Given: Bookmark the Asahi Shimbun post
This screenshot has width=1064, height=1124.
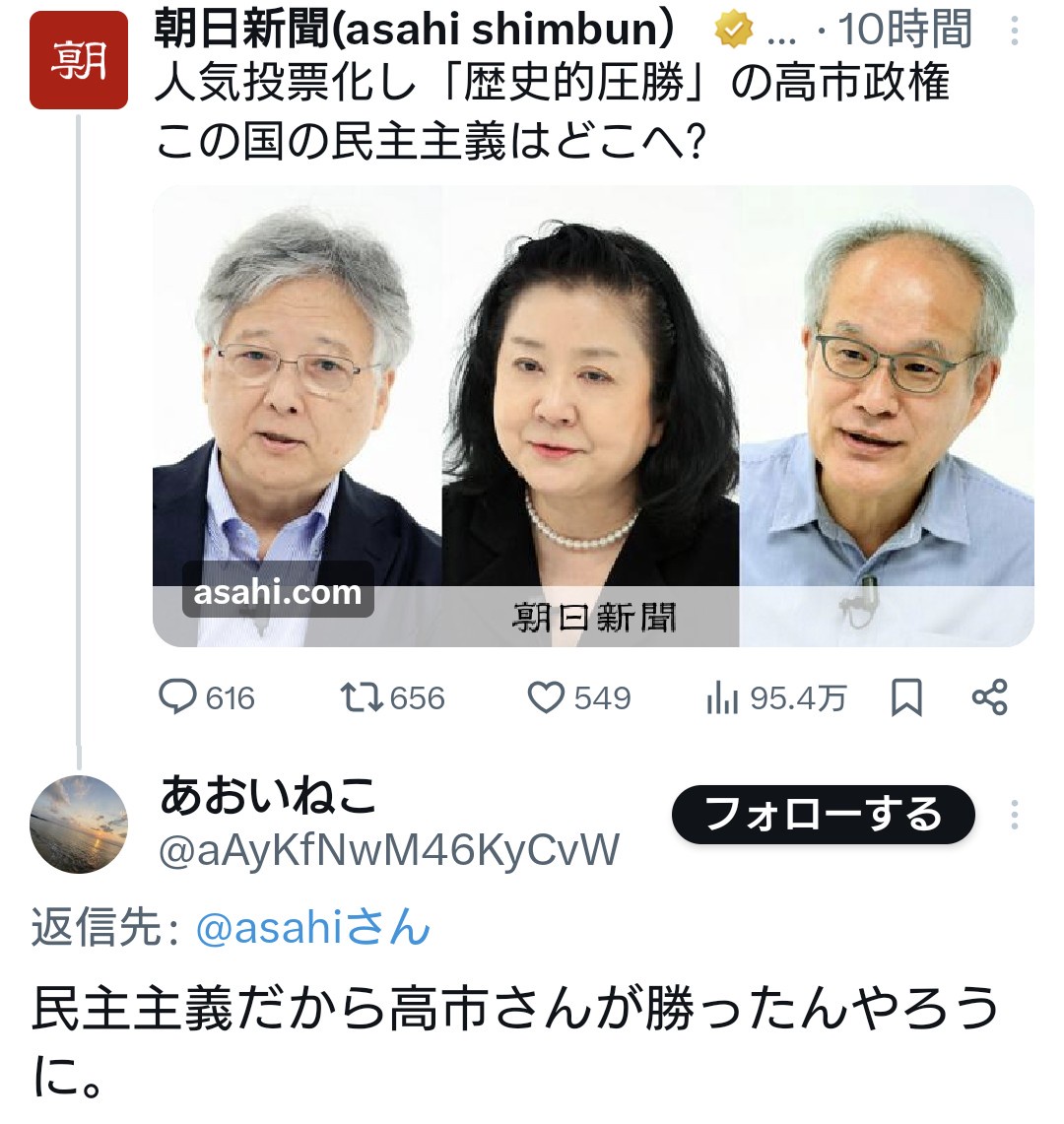Looking at the screenshot, I should click(x=906, y=697).
